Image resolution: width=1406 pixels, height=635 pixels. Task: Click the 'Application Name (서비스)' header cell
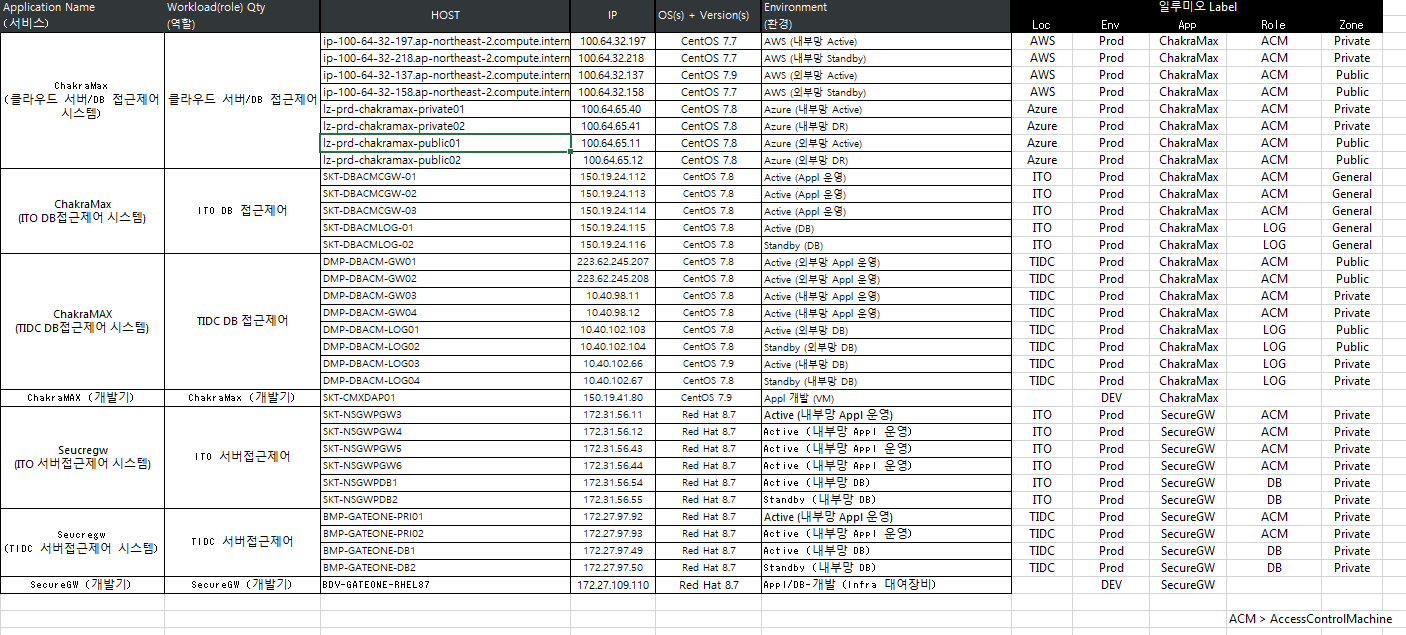click(82, 16)
